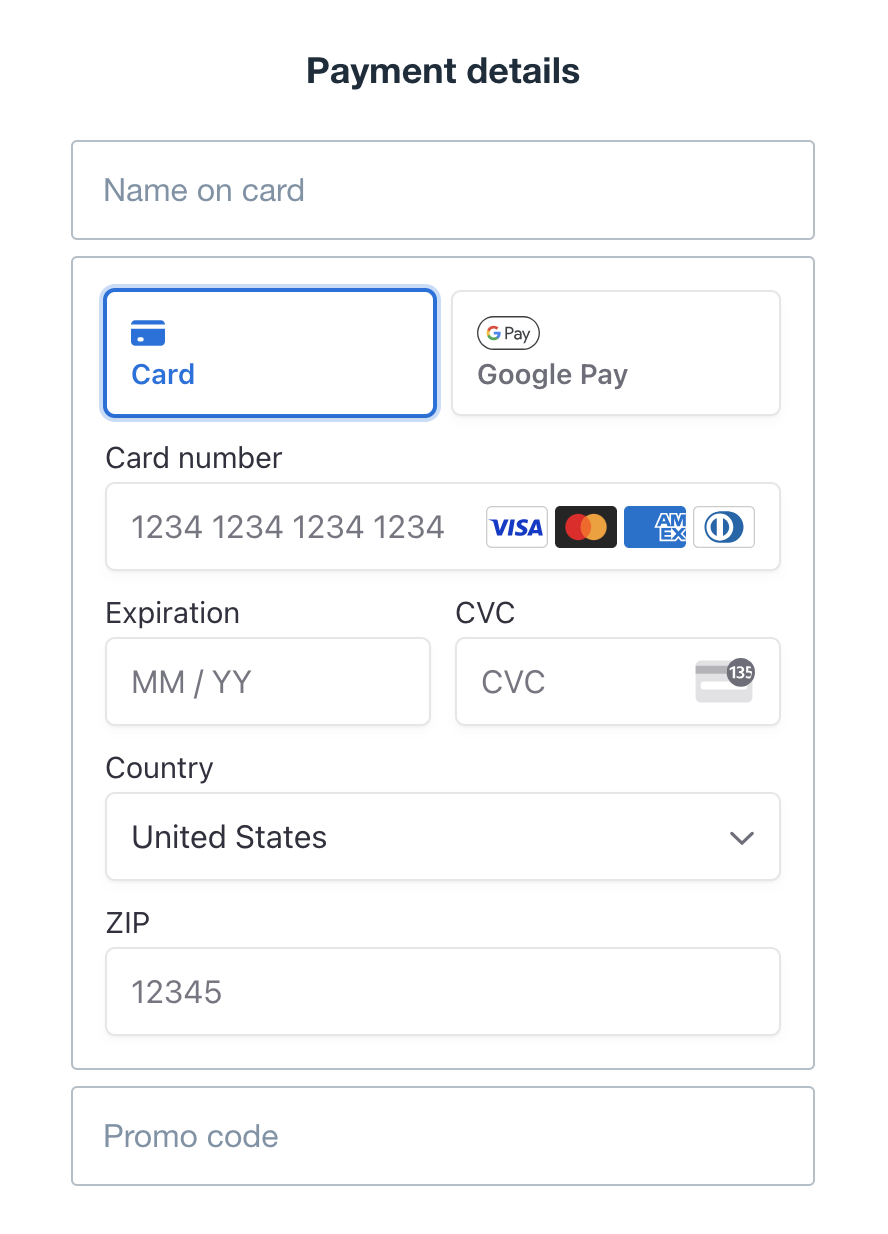Screen dimensions: 888x1234
Task: Click the Promo code field
Action: 442,1136
